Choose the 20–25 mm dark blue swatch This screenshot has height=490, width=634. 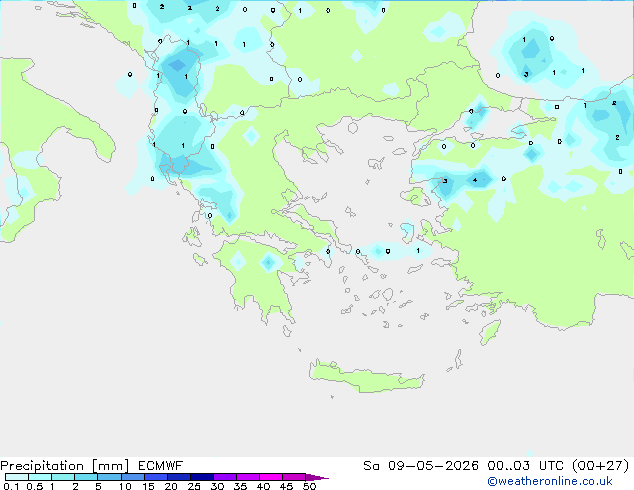pos(179,477)
